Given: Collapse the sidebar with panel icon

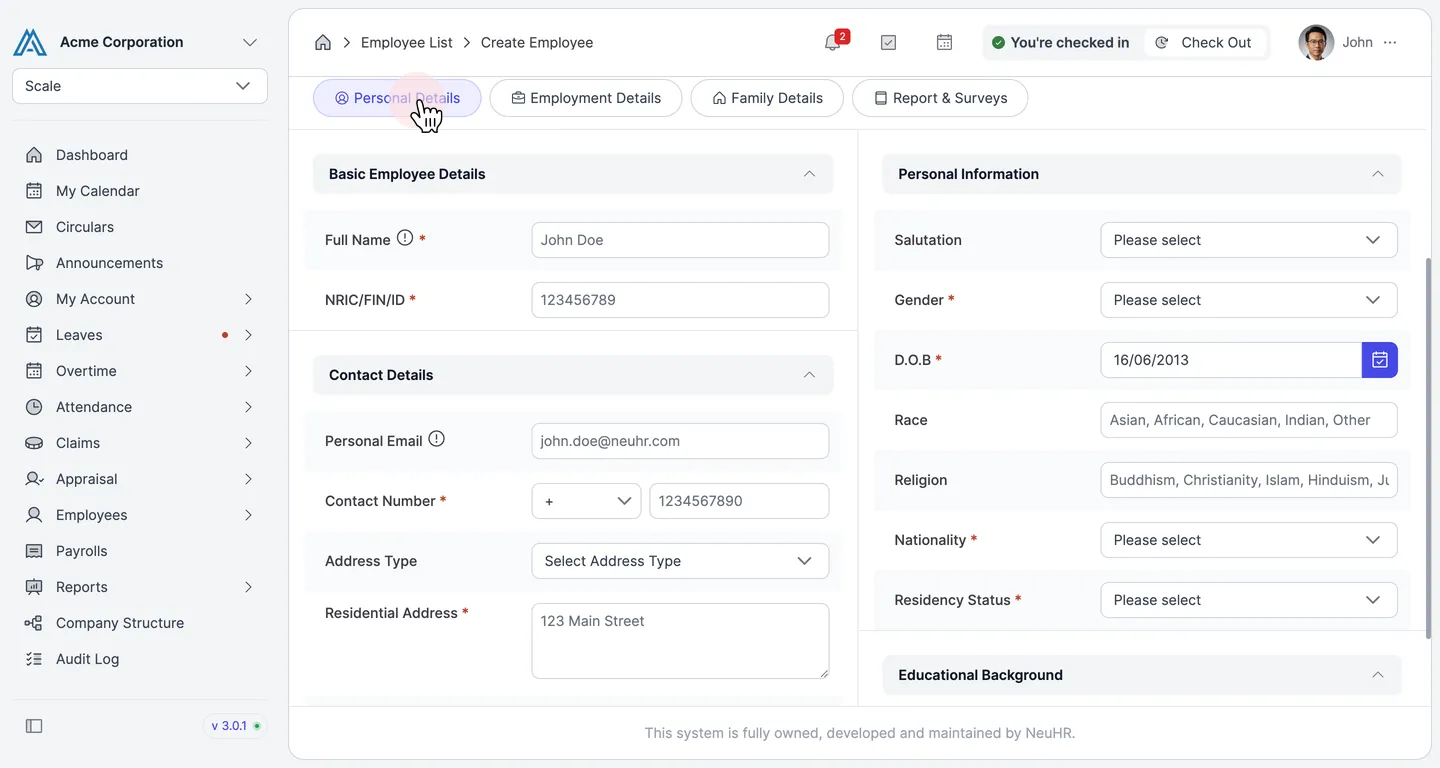Looking at the screenshot, I should pos(34,726).
